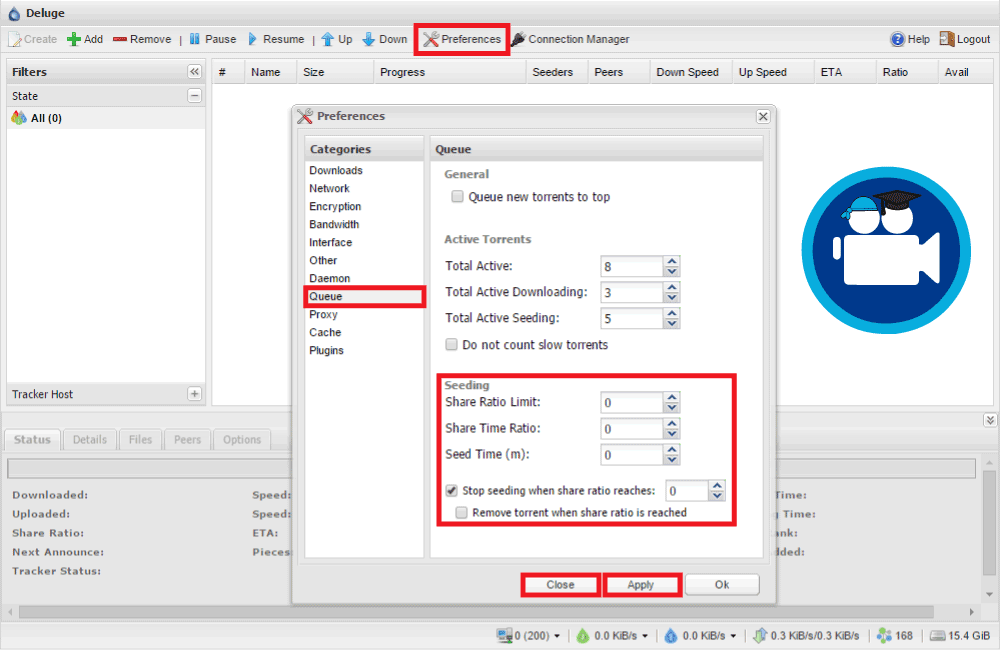This screenshot has width=1000, height=651.
Task: Switch to the Details tab
Action: coord(89,440)
